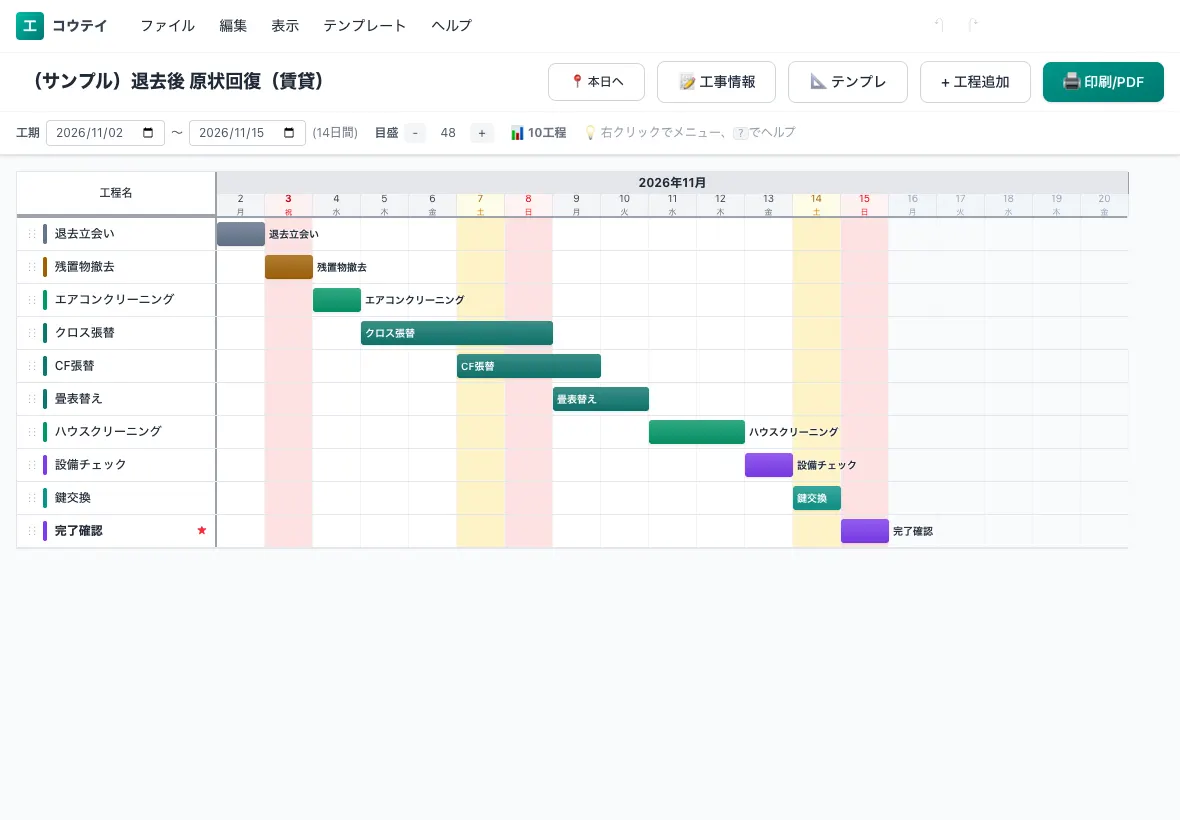Click the redo arrow icon

[972, 25]
